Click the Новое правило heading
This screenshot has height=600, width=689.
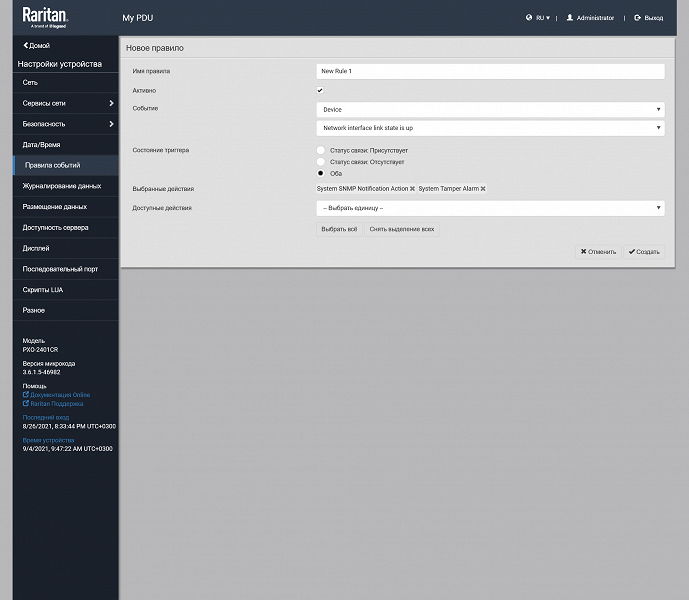(x=155, y=48)
